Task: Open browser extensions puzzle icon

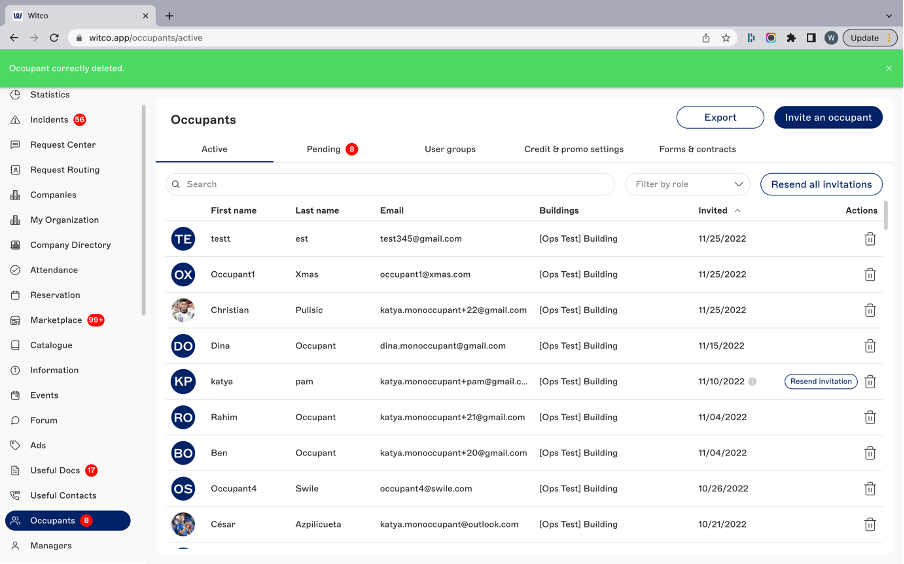Action: [x=791, y=38]
